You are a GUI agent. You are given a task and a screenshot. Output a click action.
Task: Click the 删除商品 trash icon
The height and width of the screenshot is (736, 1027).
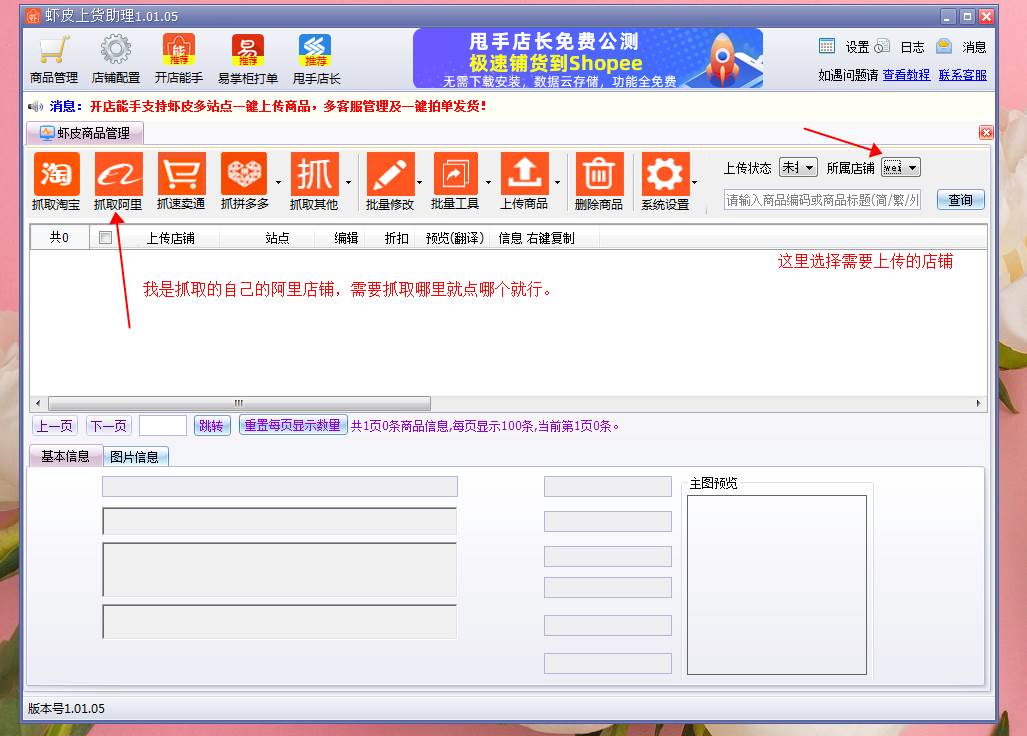click(599, 181)
